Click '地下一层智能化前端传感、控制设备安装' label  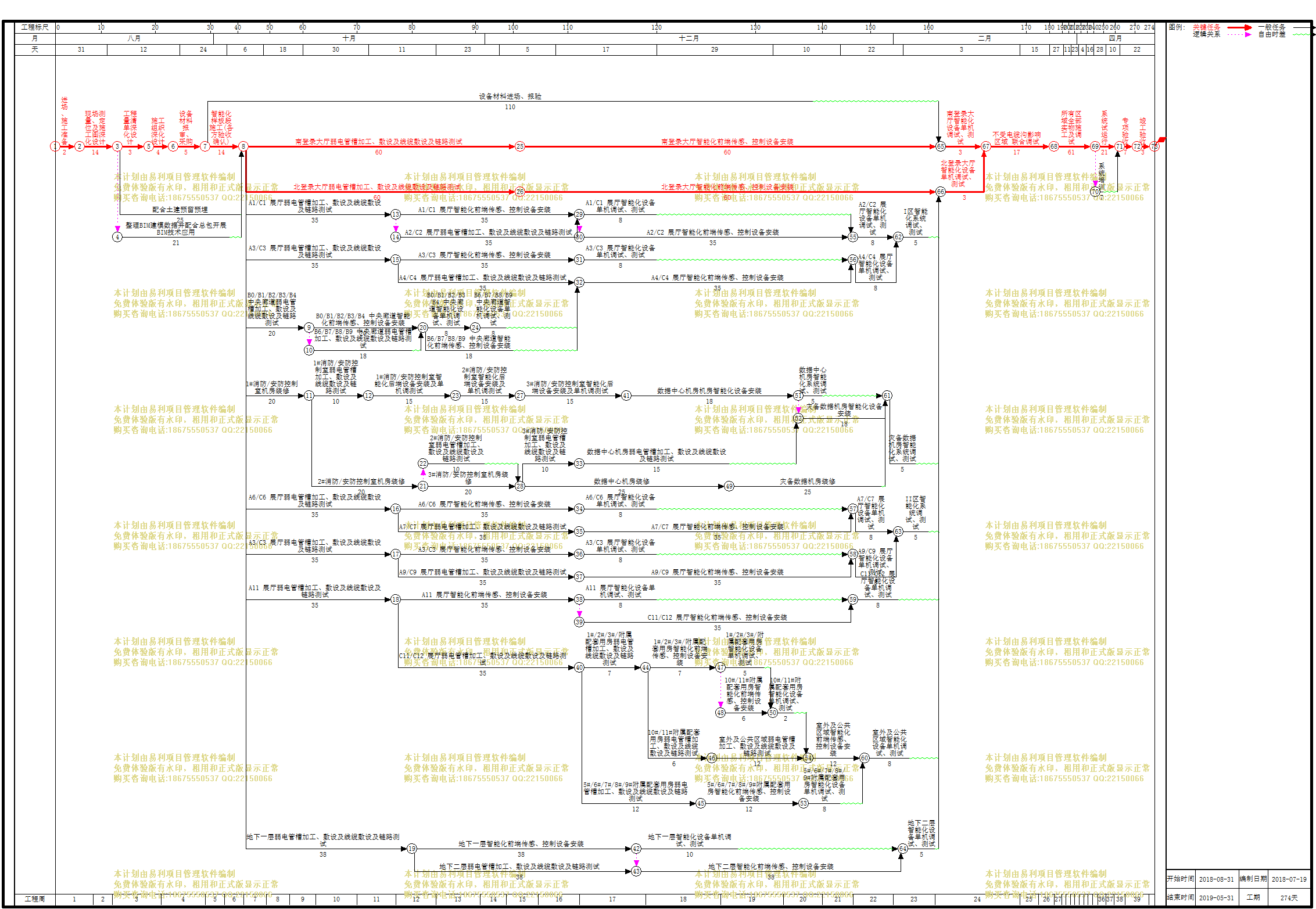coord(521,844)
